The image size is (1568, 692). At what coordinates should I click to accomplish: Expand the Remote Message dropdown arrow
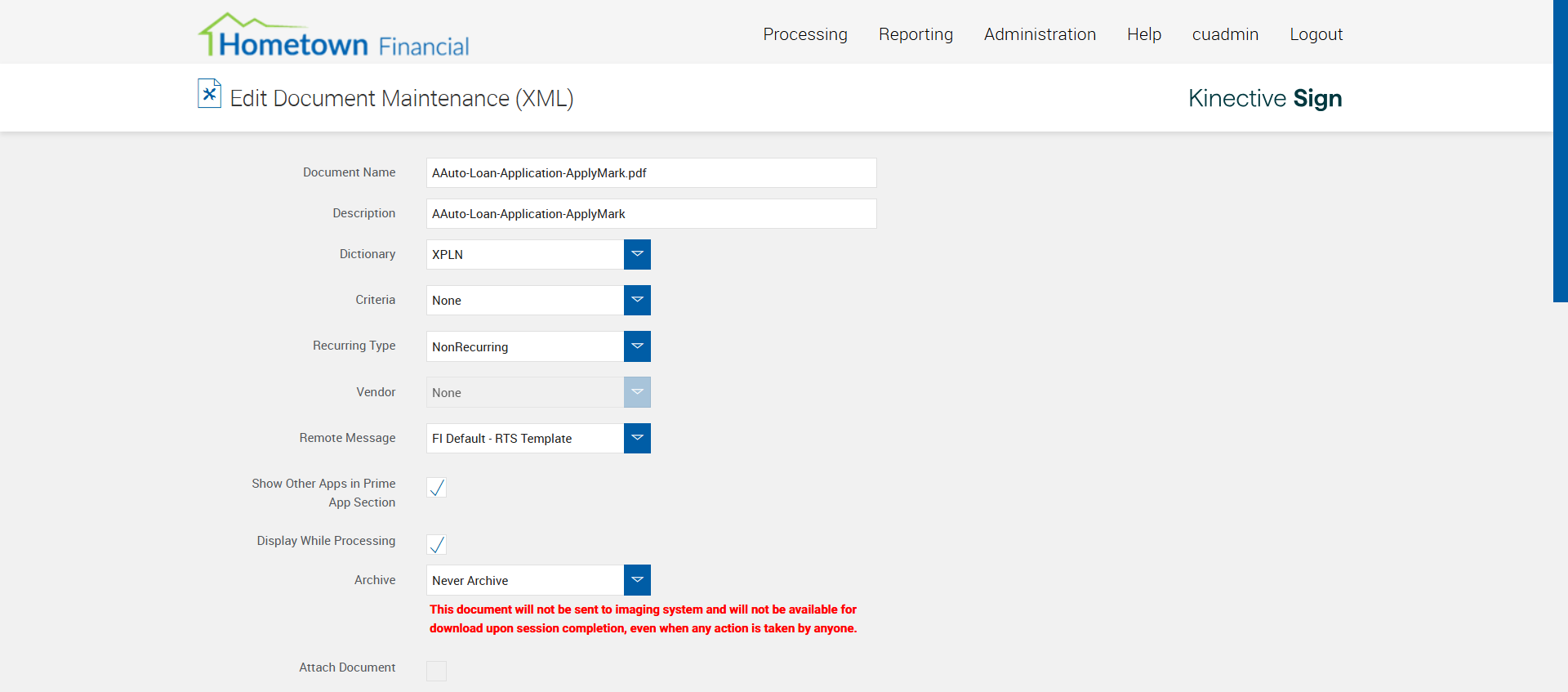click(x=637, y=439)
